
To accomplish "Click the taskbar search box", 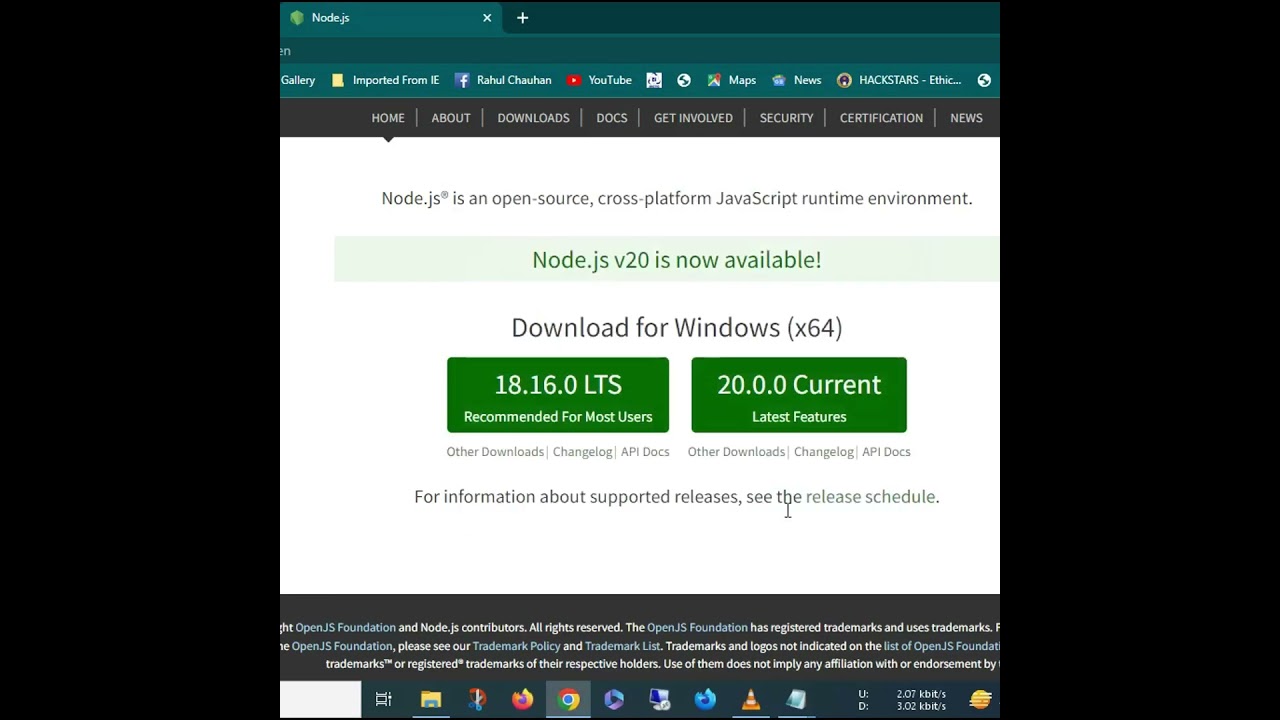I will (x=320, y=700).
